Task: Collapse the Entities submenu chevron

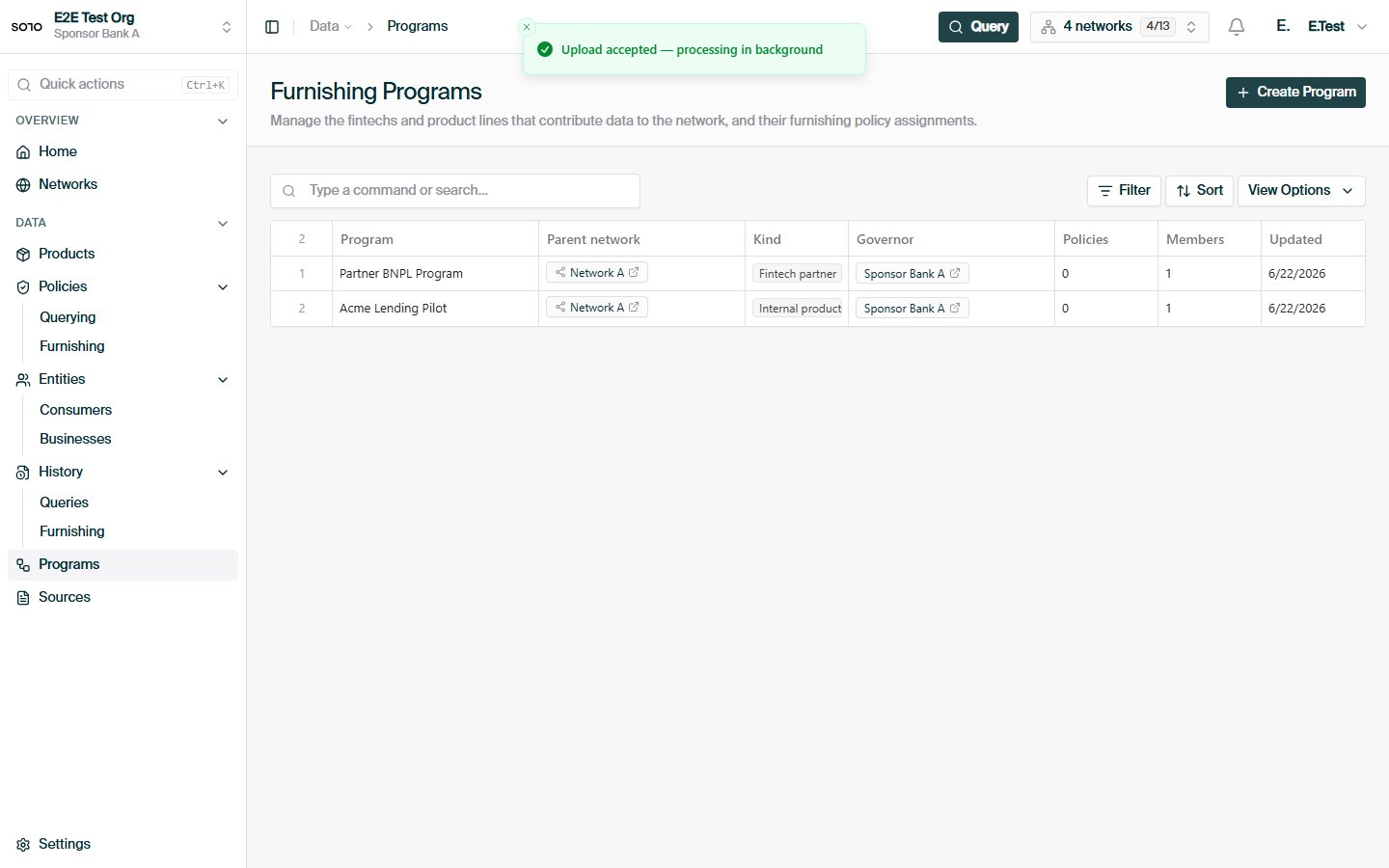Action: click(x=223, y=379)
